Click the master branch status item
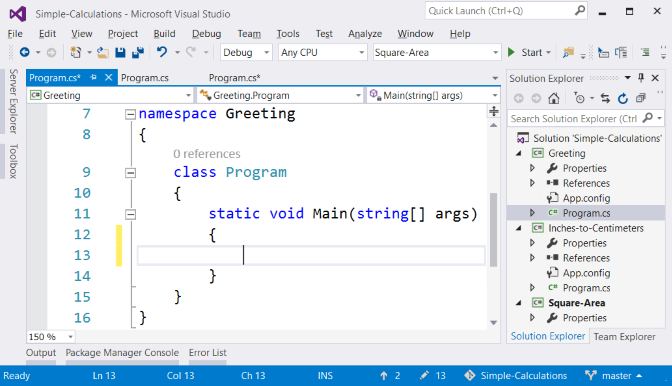 (614, 376)
